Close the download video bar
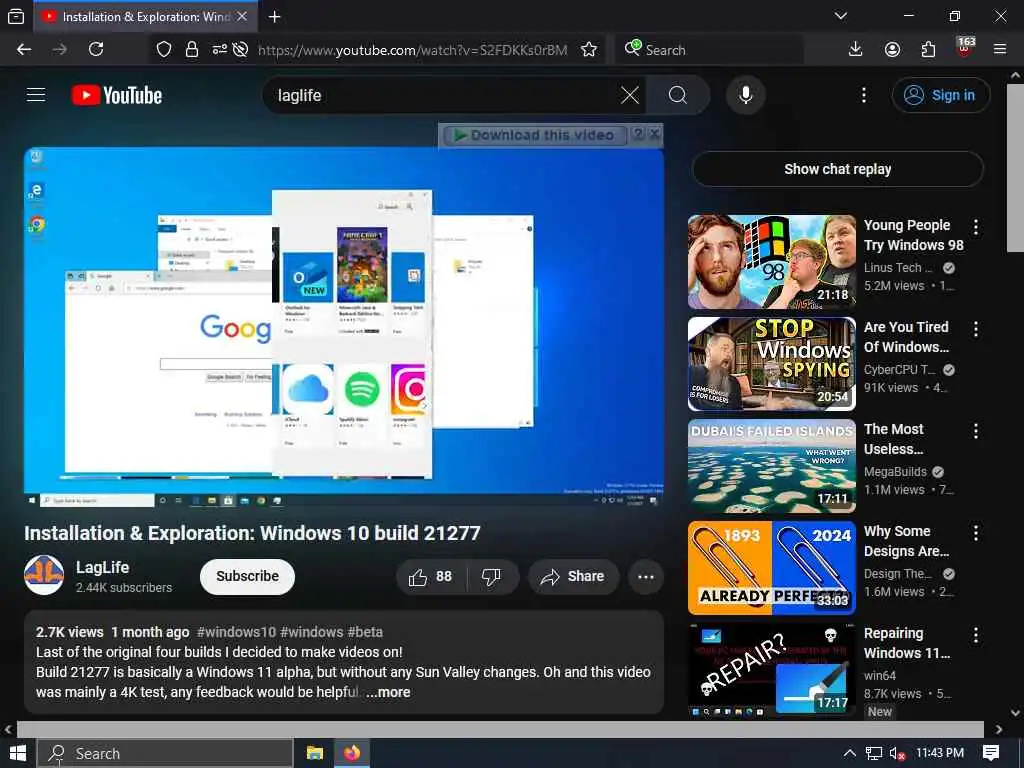This screenshot has width=1024, height=768. 654,135
